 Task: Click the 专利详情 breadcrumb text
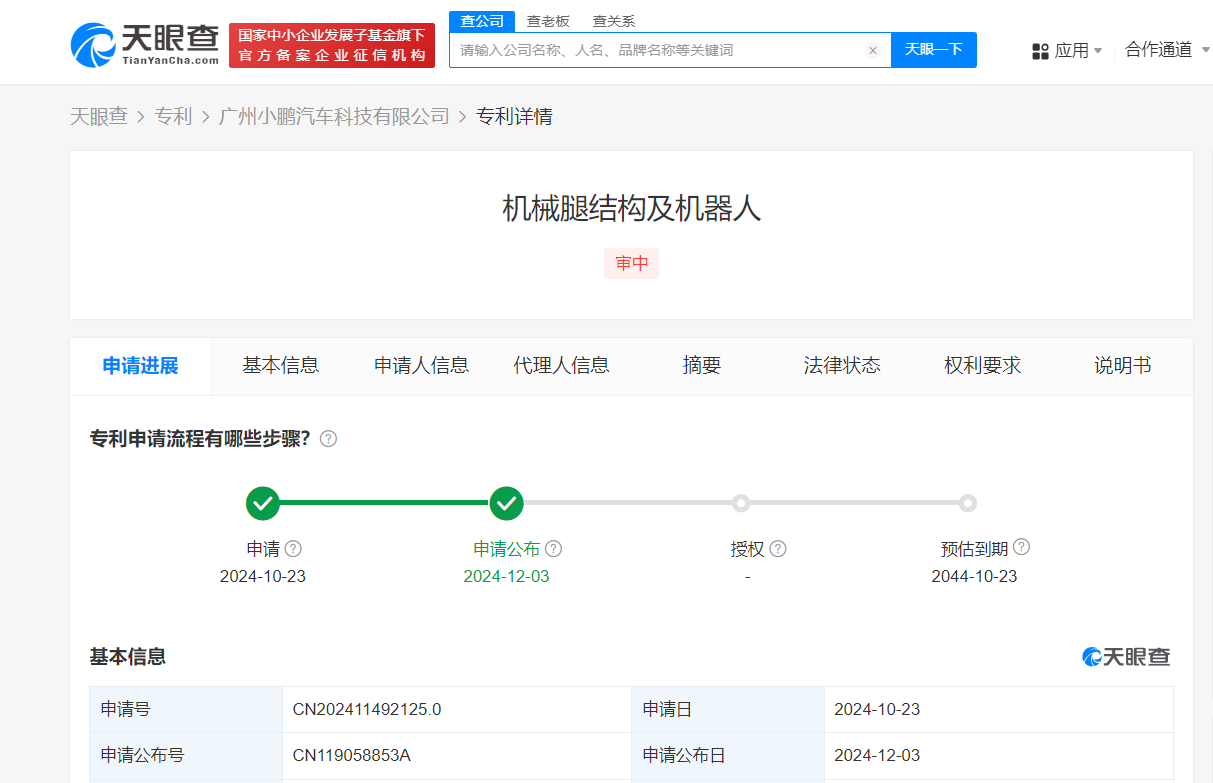[514, 117]
